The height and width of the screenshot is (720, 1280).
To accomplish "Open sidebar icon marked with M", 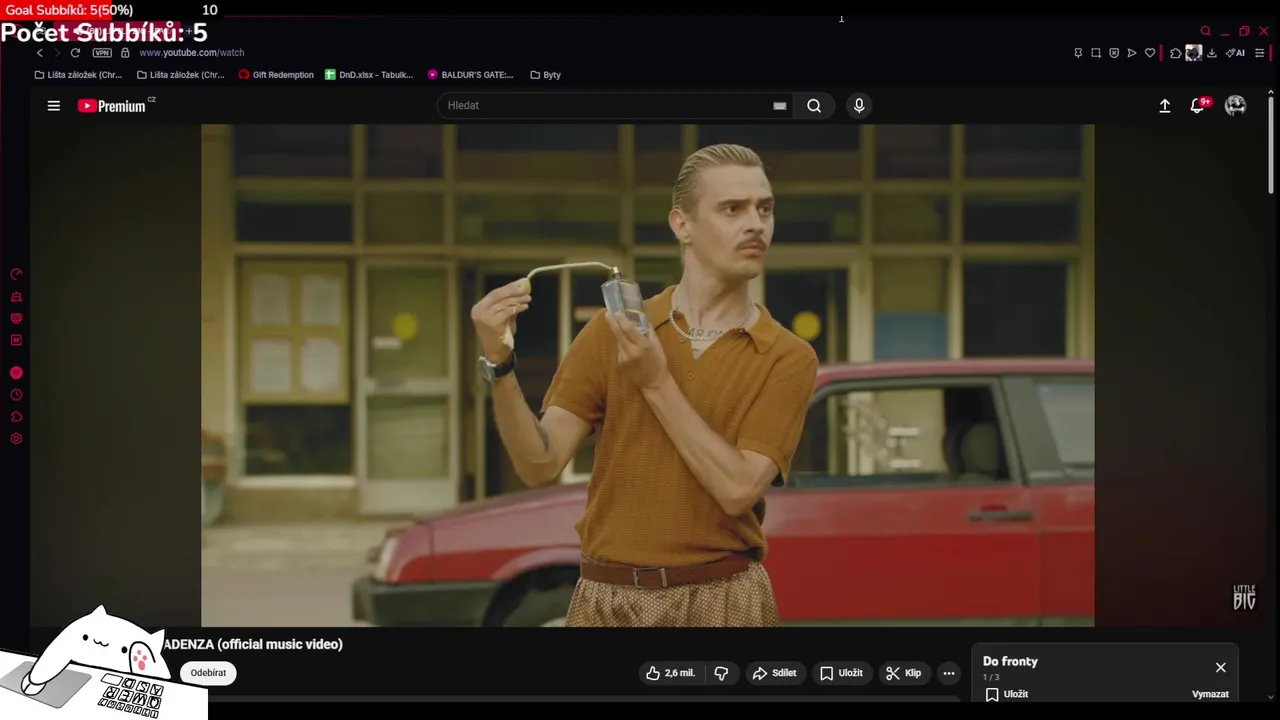I will click(x=16, y=340).
